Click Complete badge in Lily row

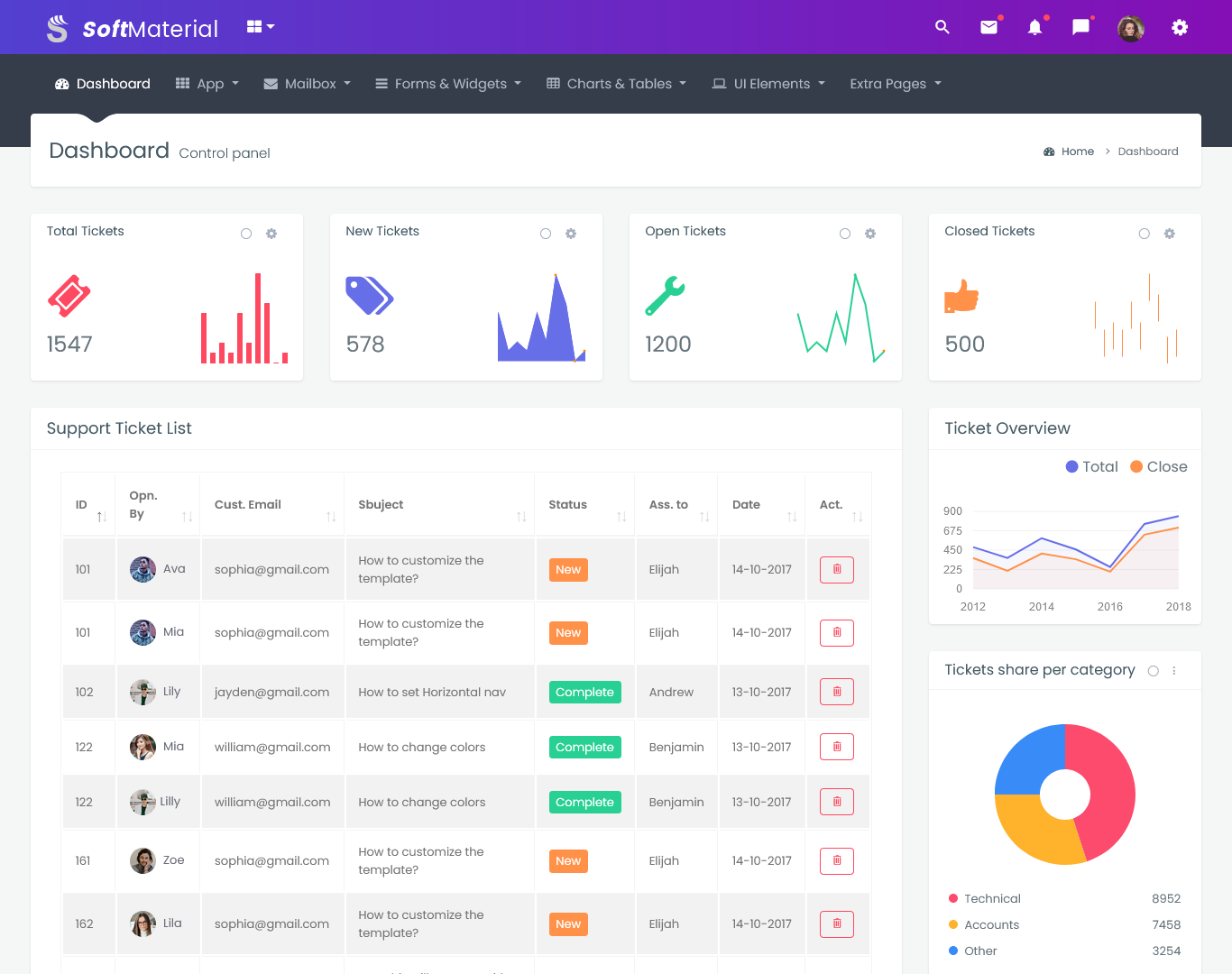tap(584, 693)
